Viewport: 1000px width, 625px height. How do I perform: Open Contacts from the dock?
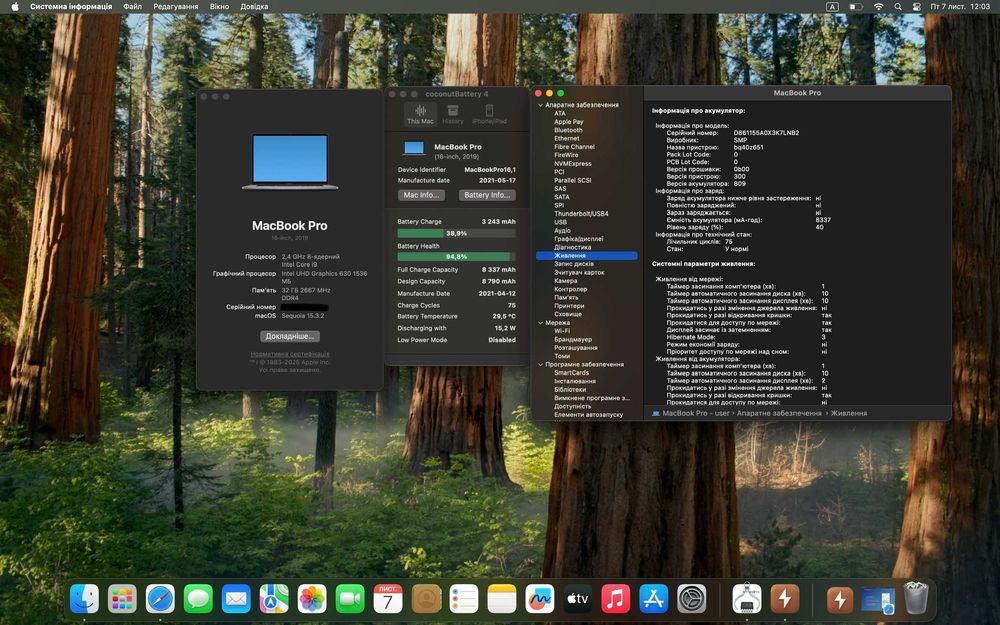pyautogui.click(x=426, y=599)
